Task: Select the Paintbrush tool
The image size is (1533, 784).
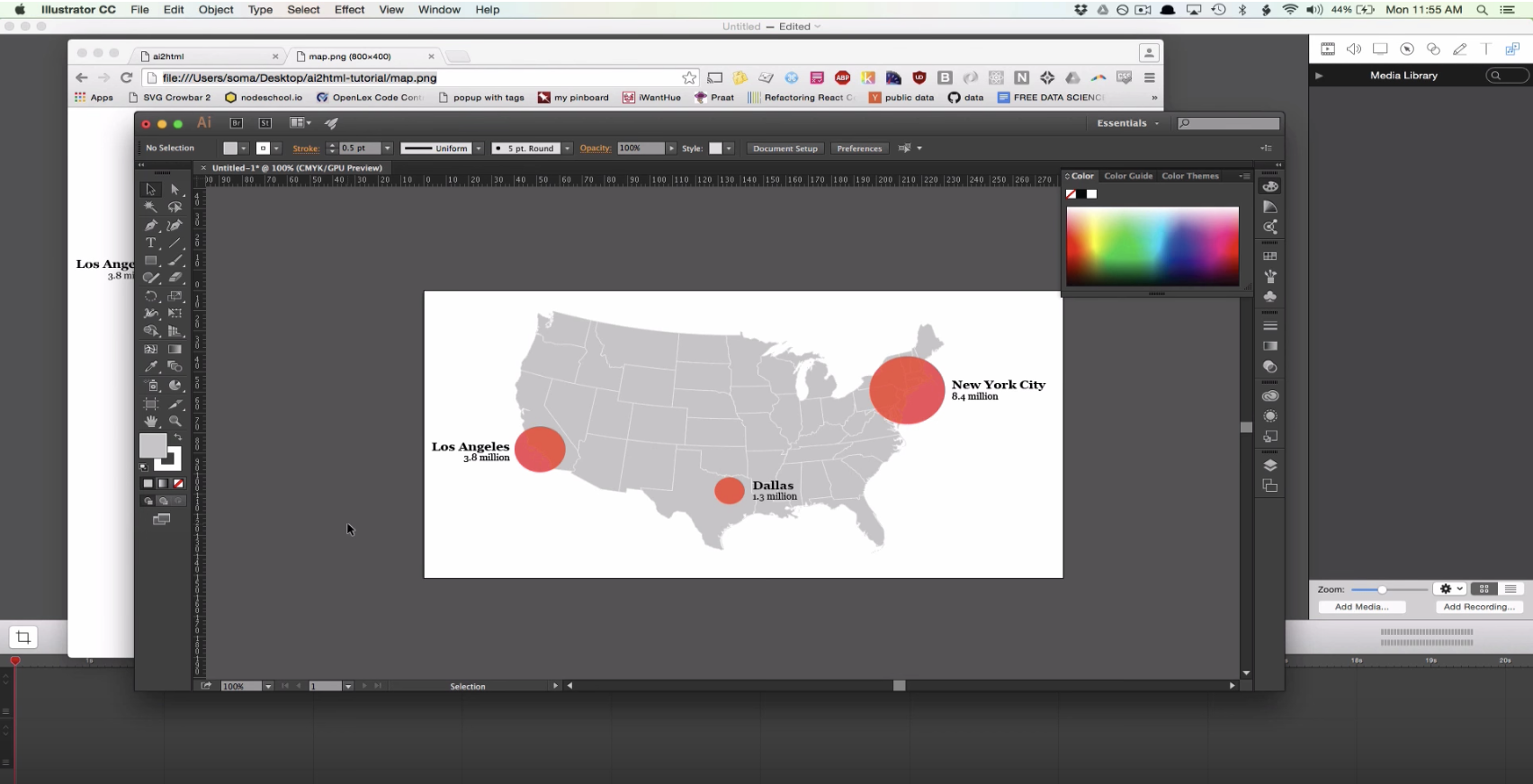Action: [x=175, y=261]
